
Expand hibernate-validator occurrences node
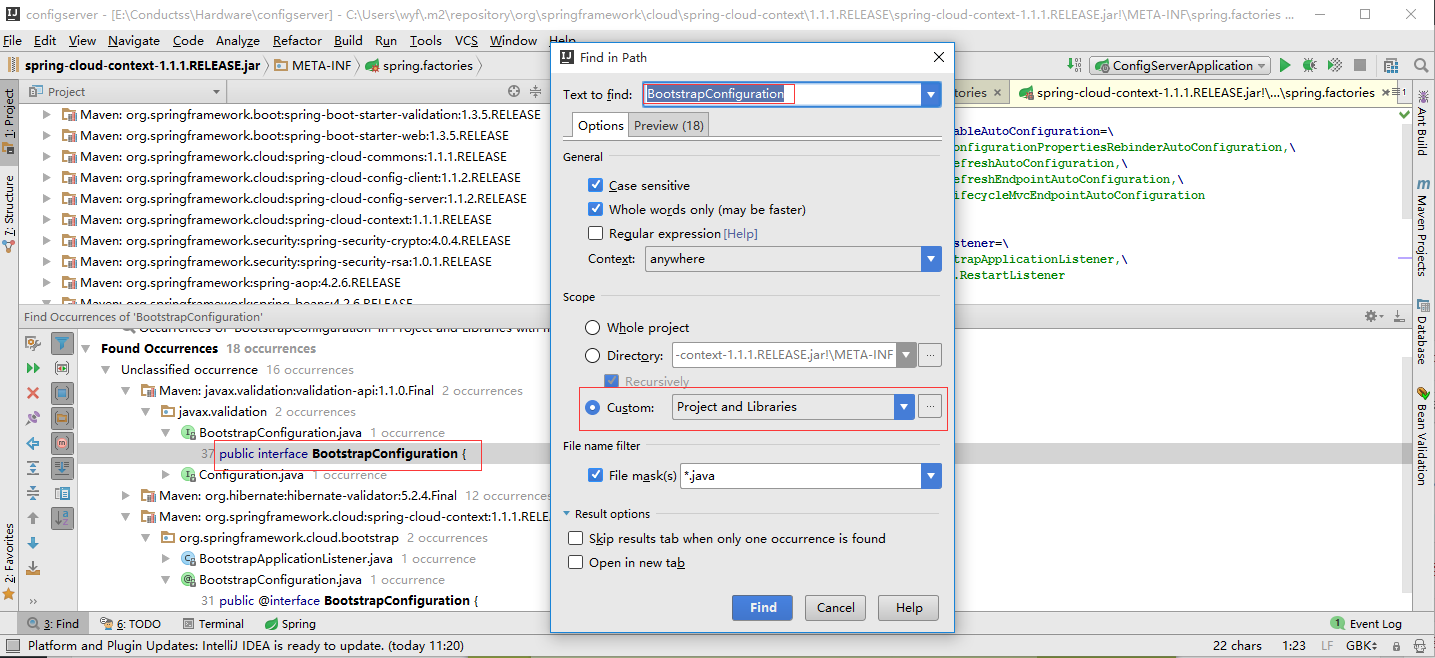tap(126, 495)
